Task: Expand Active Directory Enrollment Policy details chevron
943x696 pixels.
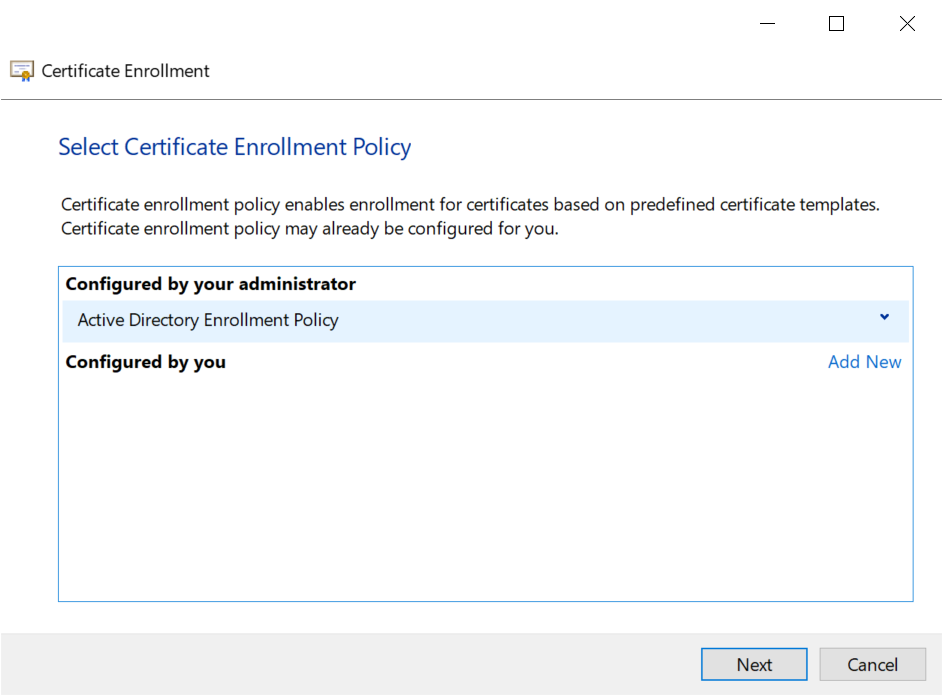Action: 884,318
